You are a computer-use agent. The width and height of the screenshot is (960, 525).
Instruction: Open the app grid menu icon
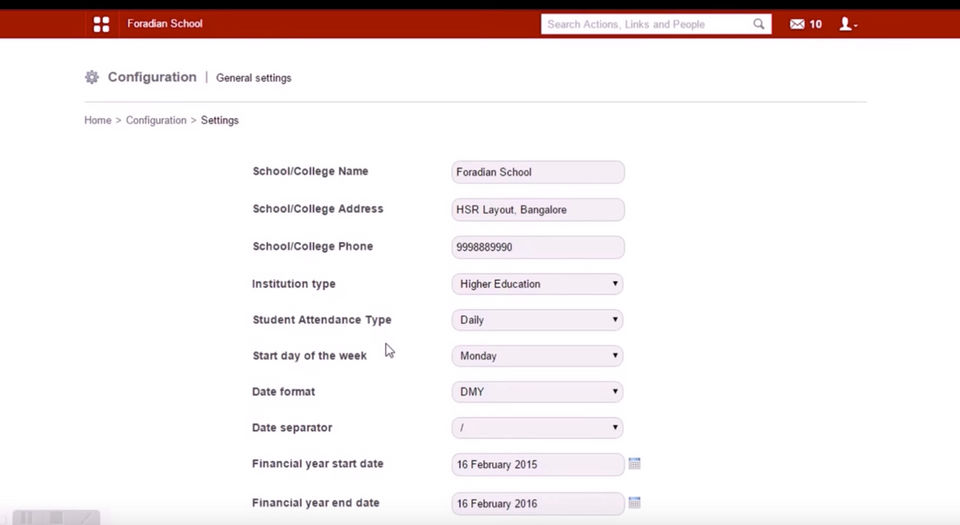101,24
